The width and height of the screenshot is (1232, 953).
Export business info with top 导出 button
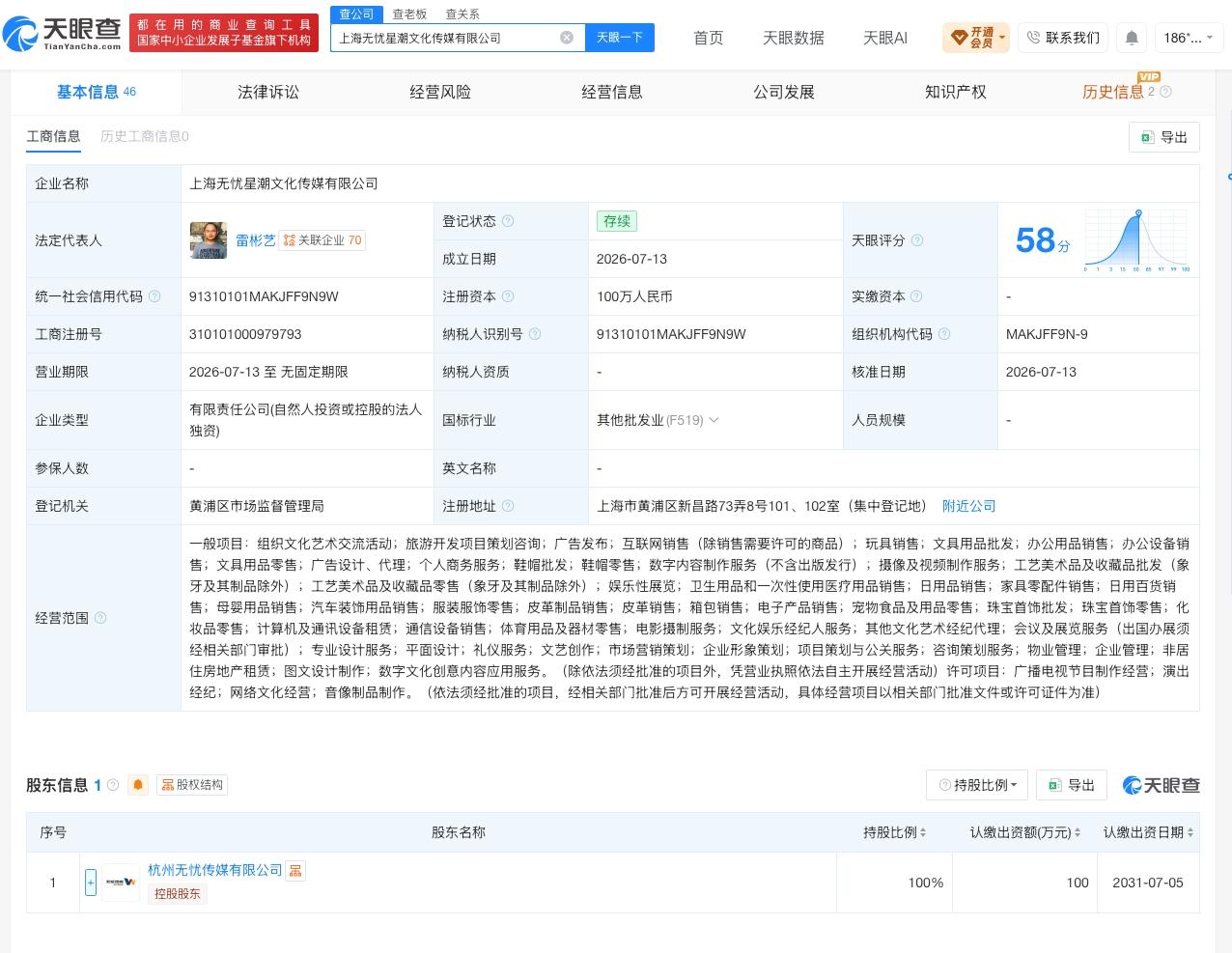pos(1164,137)
